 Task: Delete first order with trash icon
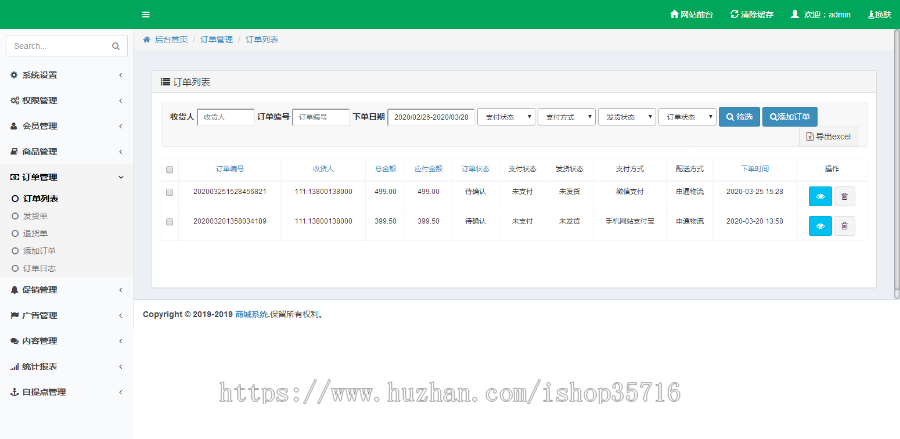(x=844, y=197)
